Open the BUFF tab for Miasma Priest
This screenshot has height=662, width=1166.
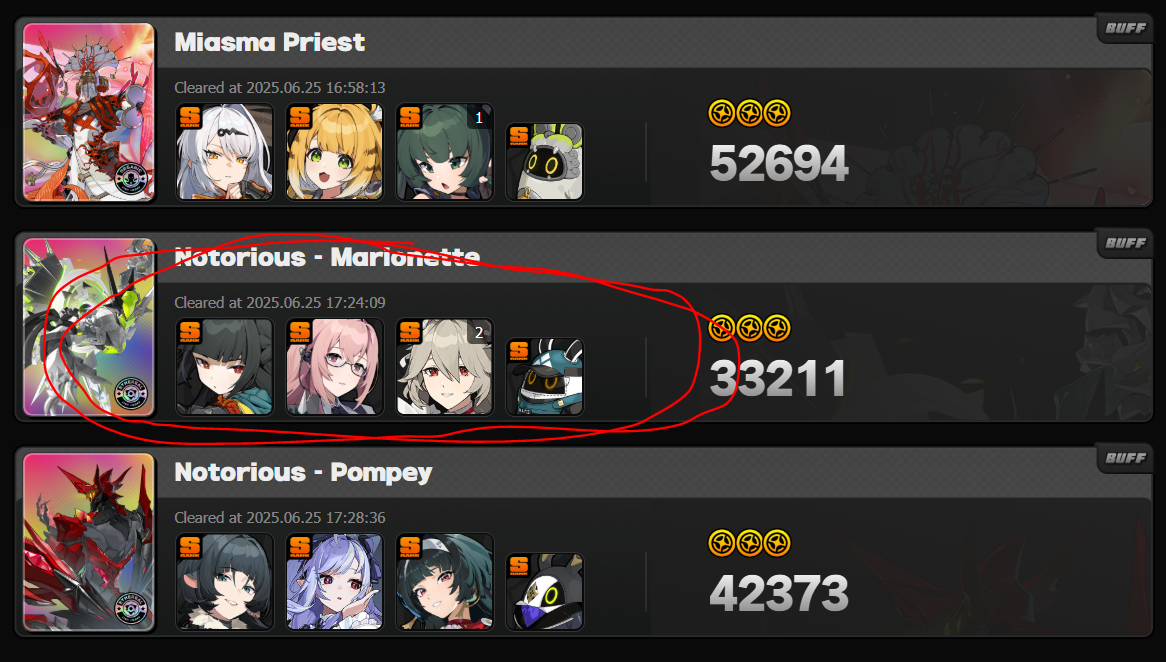coord(1125,28)
